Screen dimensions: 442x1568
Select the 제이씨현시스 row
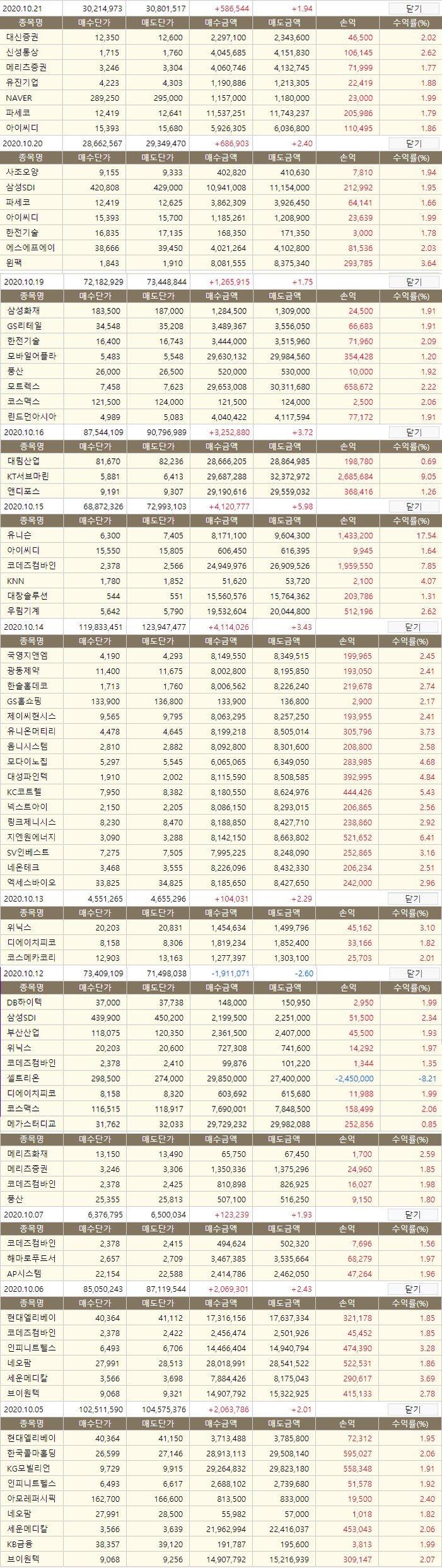coord(221,716)
